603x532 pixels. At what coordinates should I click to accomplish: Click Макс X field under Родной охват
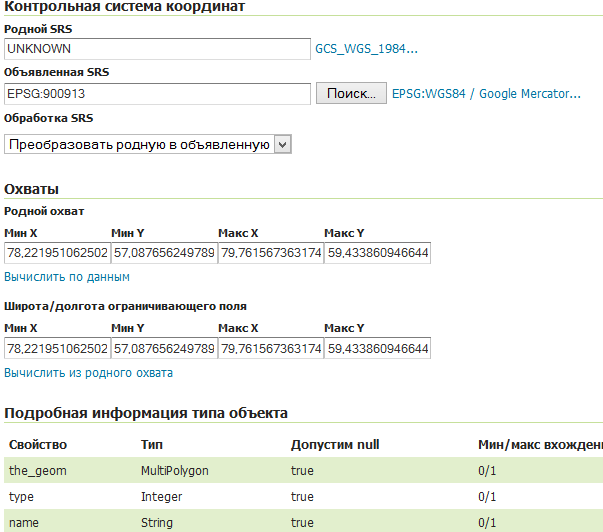tap(271, 253)
